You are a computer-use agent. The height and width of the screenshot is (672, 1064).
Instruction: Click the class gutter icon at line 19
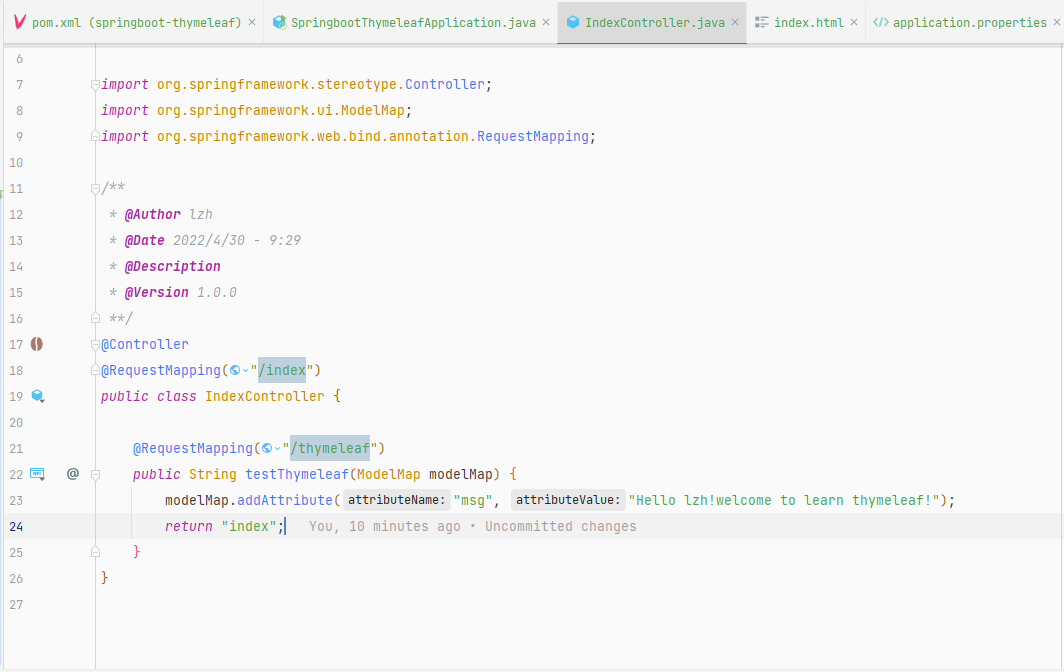(38, 396)
